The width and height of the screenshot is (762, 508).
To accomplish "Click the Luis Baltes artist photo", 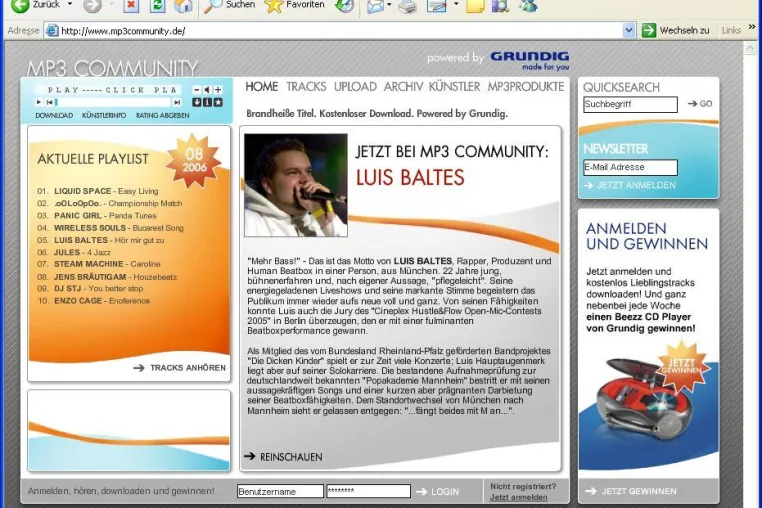I will click(x=296, y=185).
